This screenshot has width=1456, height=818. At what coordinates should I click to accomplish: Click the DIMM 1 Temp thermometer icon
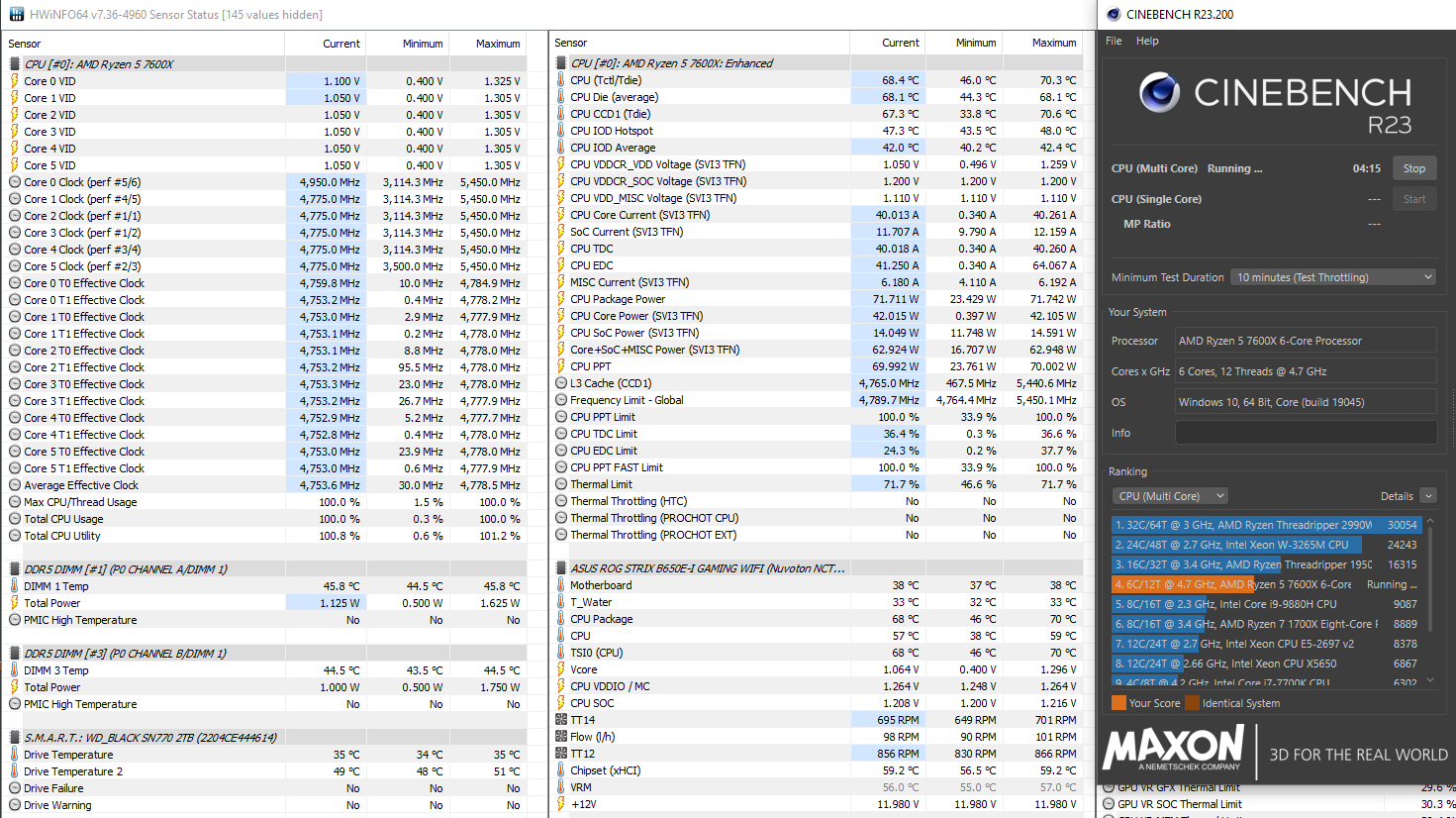point(15,586)
